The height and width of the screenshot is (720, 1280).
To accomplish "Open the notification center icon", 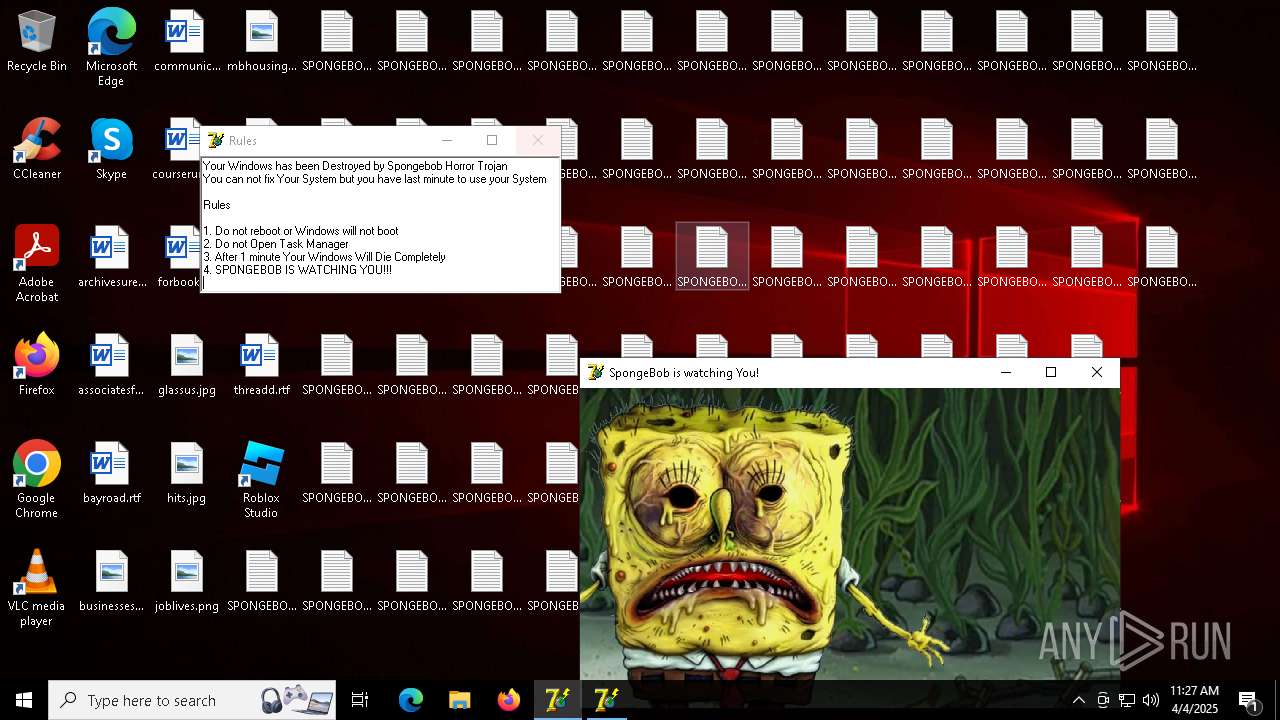I will coord(1248,700).
